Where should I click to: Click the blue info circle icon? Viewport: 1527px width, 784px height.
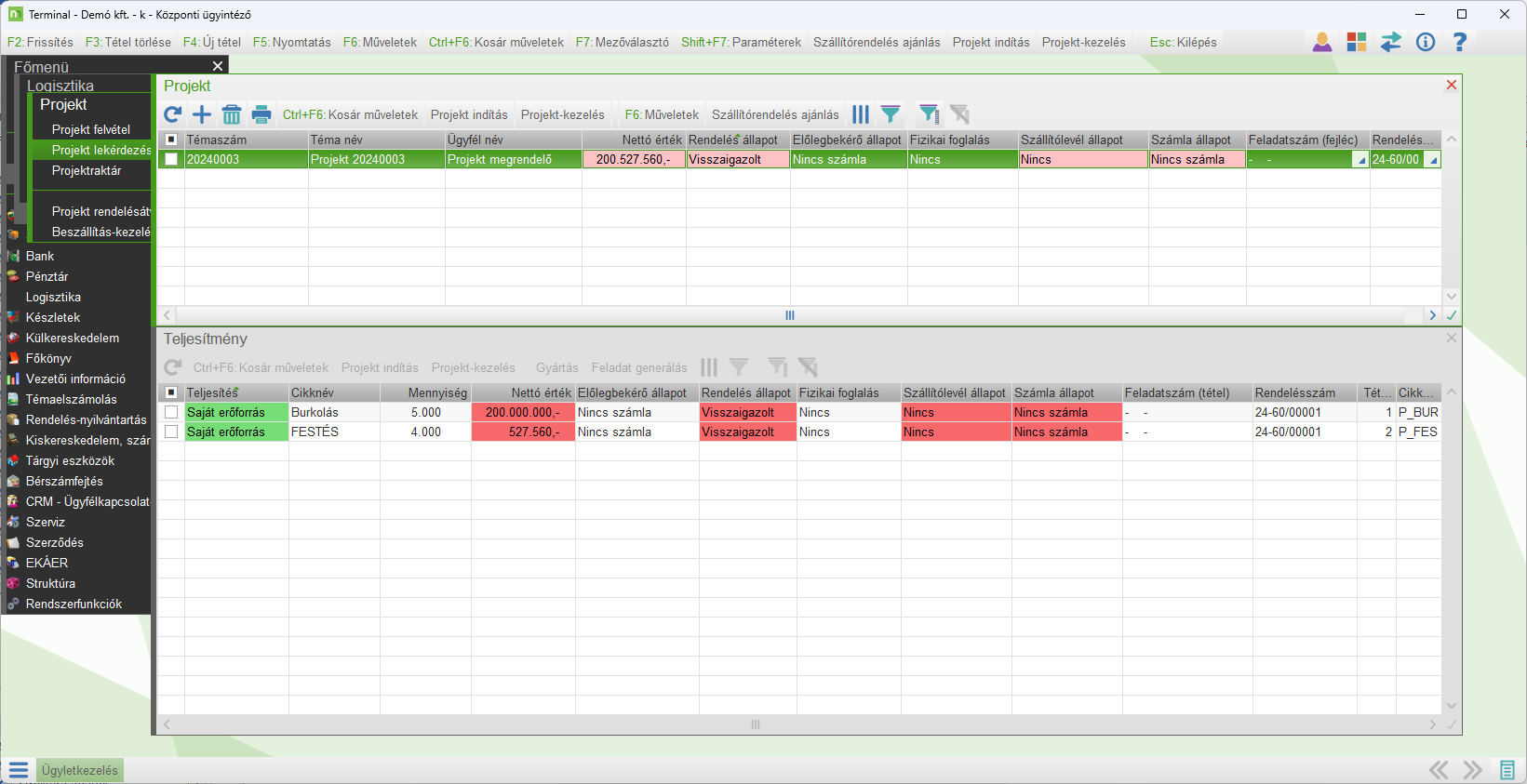[1426, 42]
